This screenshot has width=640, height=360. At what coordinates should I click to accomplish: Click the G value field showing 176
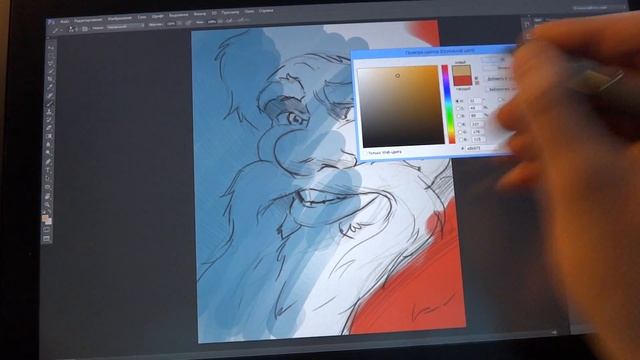tap(478, 132)
